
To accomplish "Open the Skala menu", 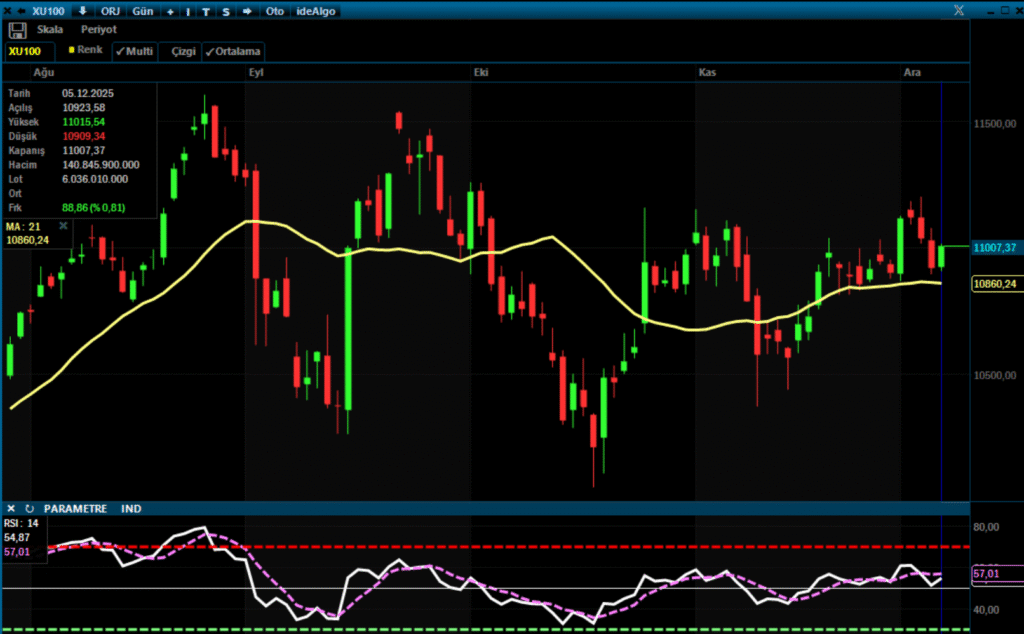I will [x=50, y=30].
